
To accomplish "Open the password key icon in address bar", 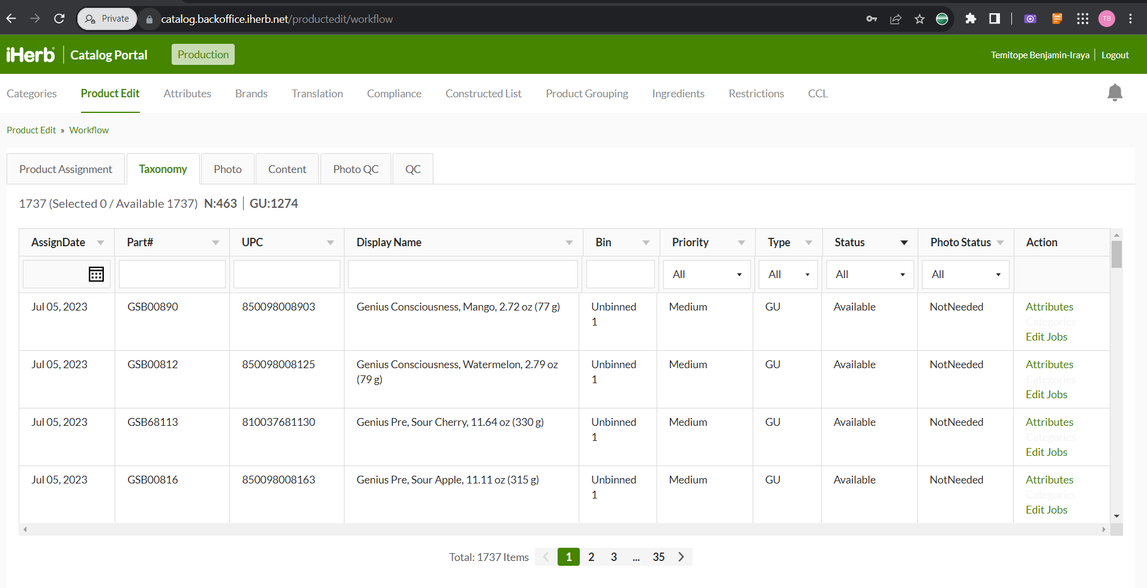I will (871, 19).
